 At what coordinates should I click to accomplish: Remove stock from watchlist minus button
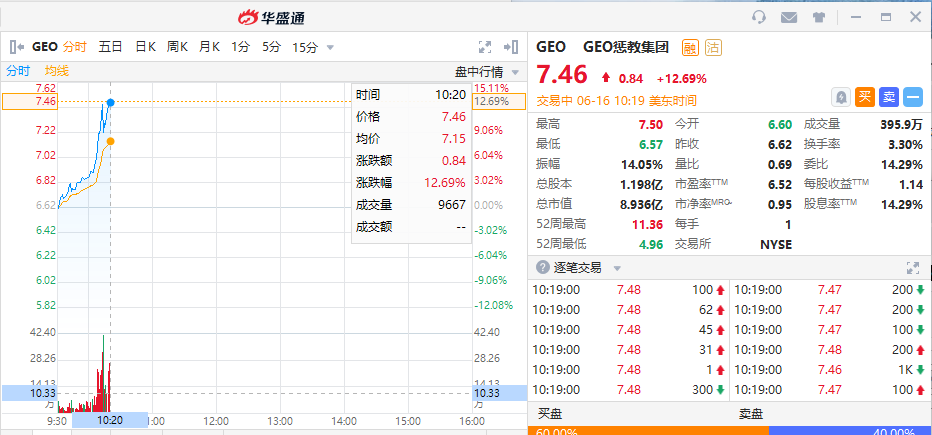(913, 97)
